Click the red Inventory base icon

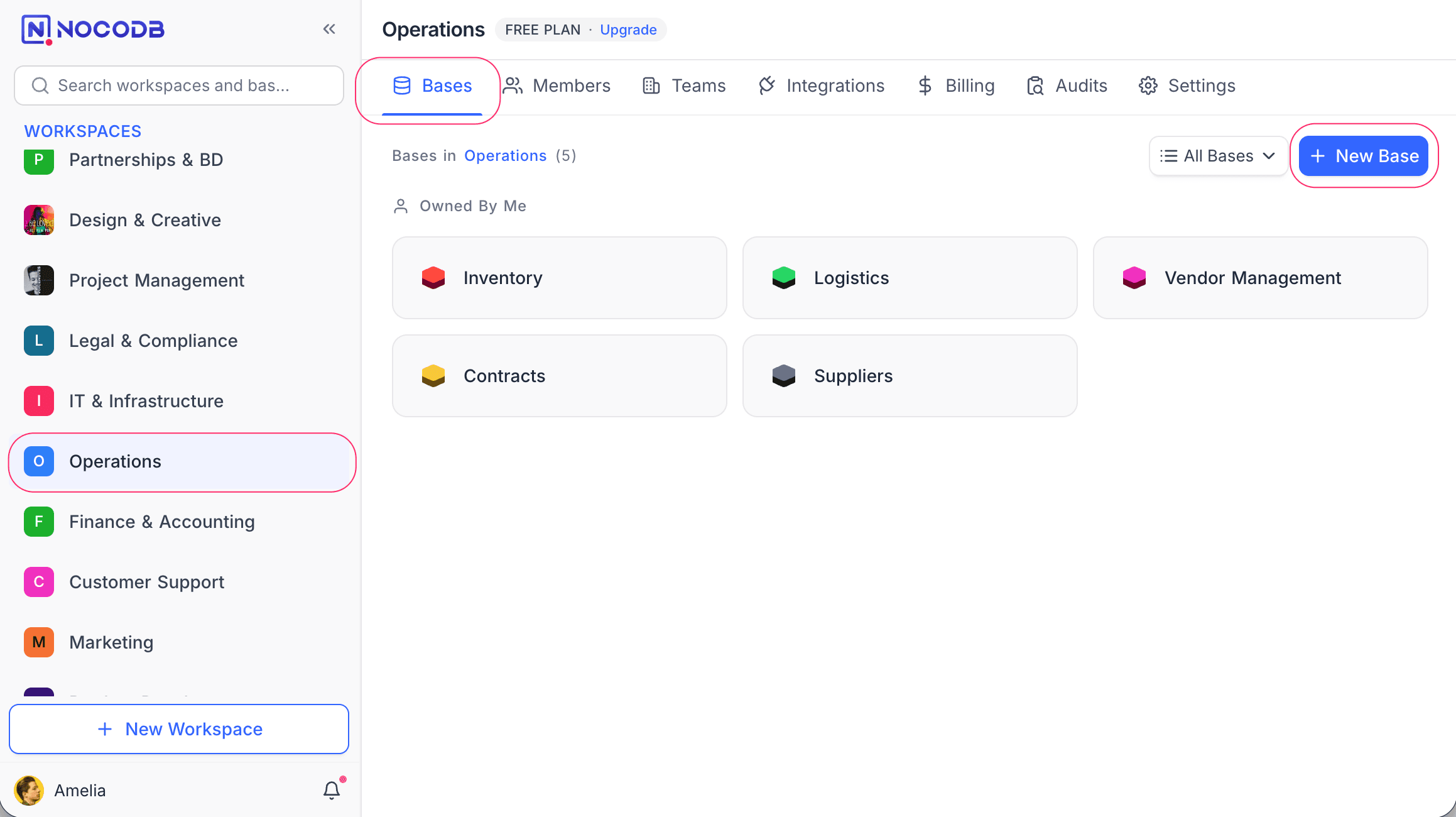(x=433, y=278)
